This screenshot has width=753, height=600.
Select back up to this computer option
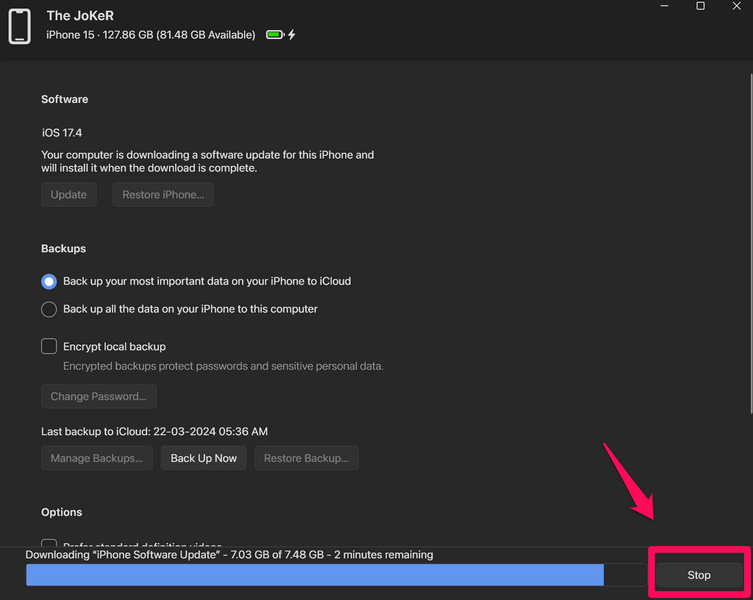(48, 310)
